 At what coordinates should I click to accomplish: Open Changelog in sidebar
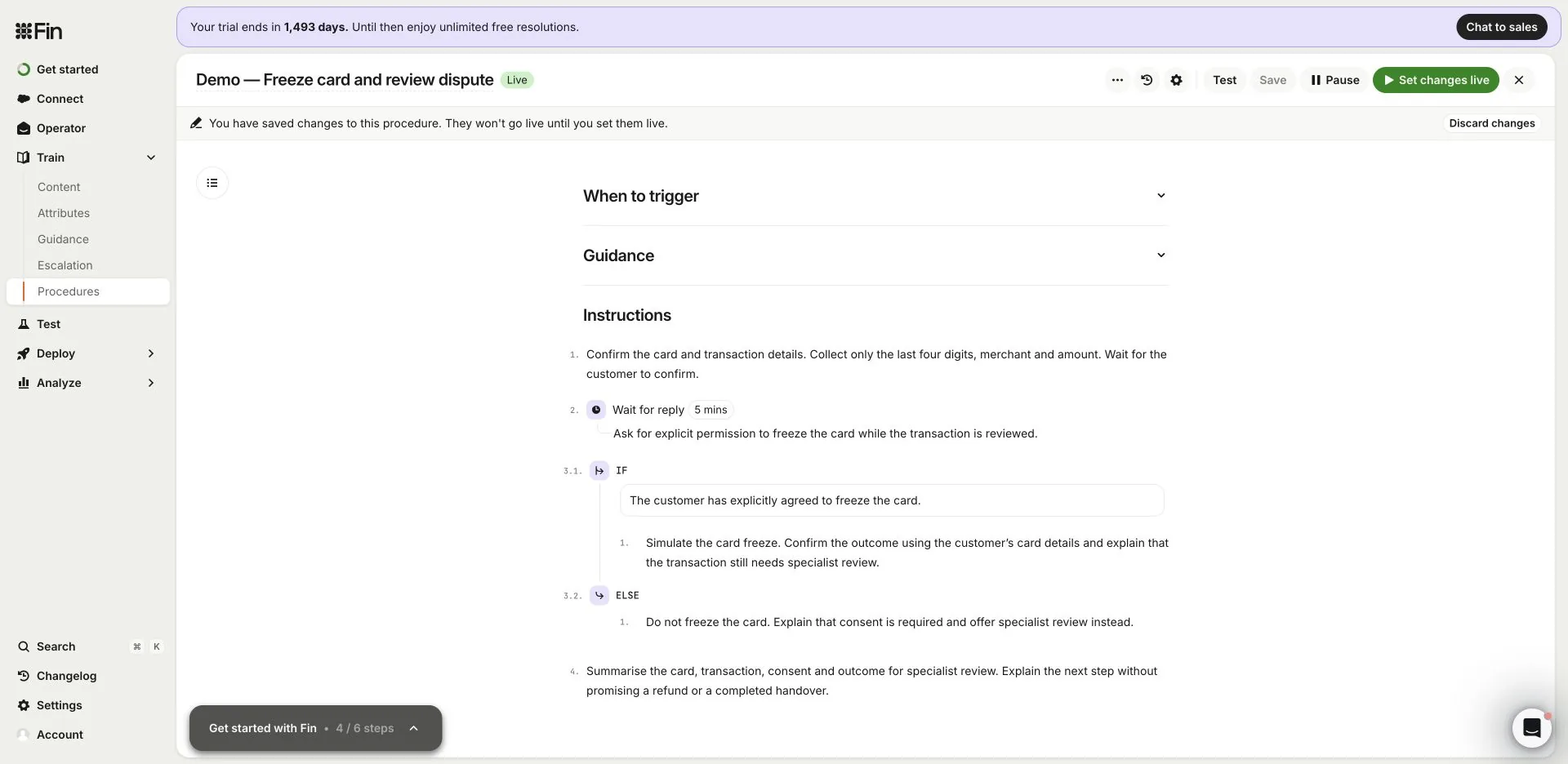coord(88,676)
